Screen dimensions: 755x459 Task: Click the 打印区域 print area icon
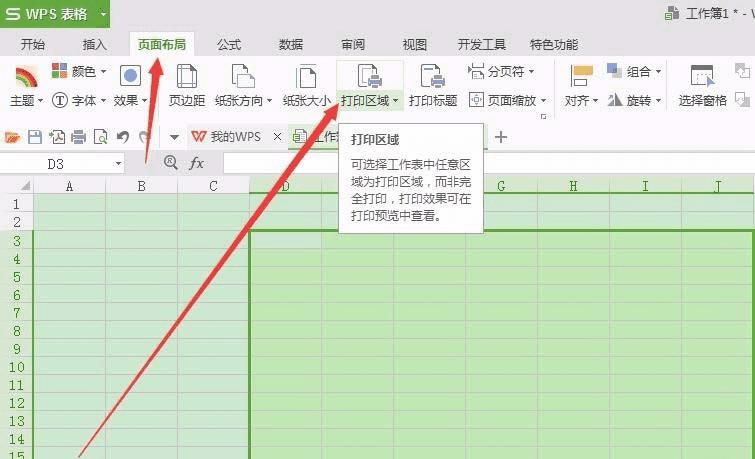[369, 77]
